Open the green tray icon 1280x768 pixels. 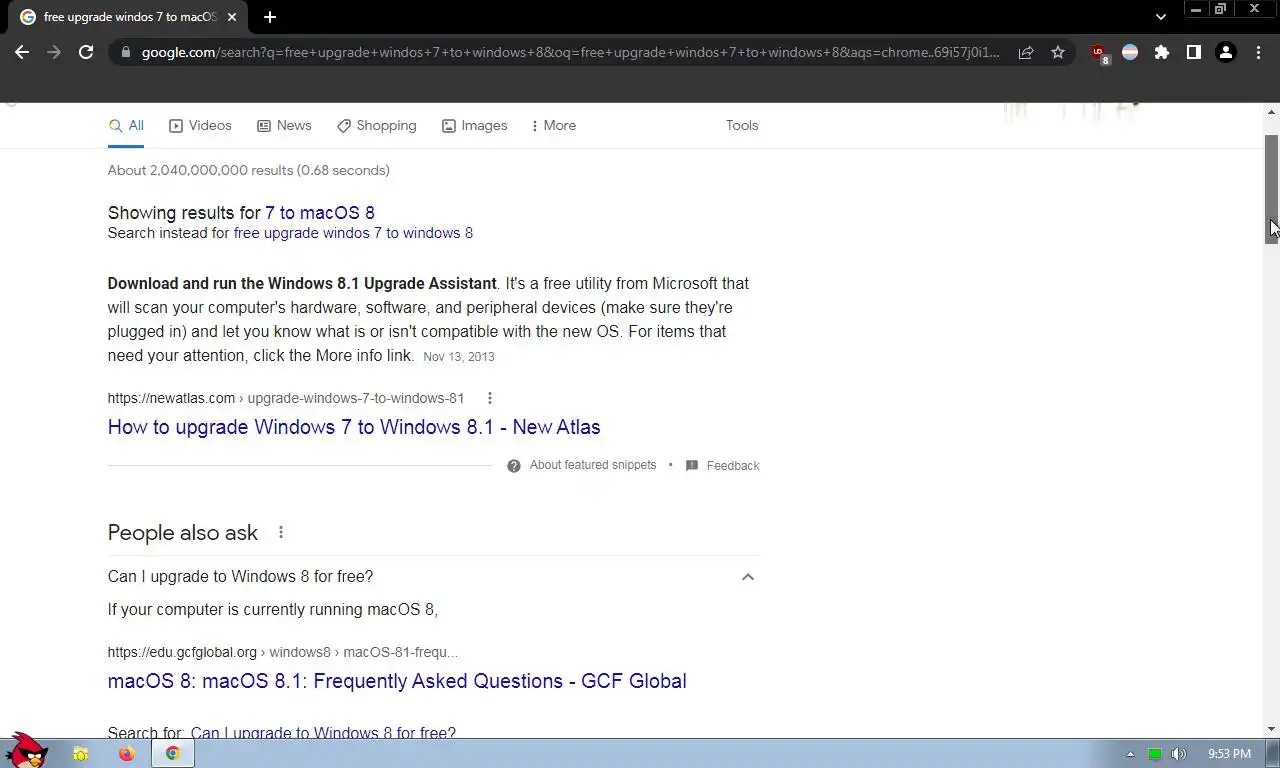tap(1155, 754)
